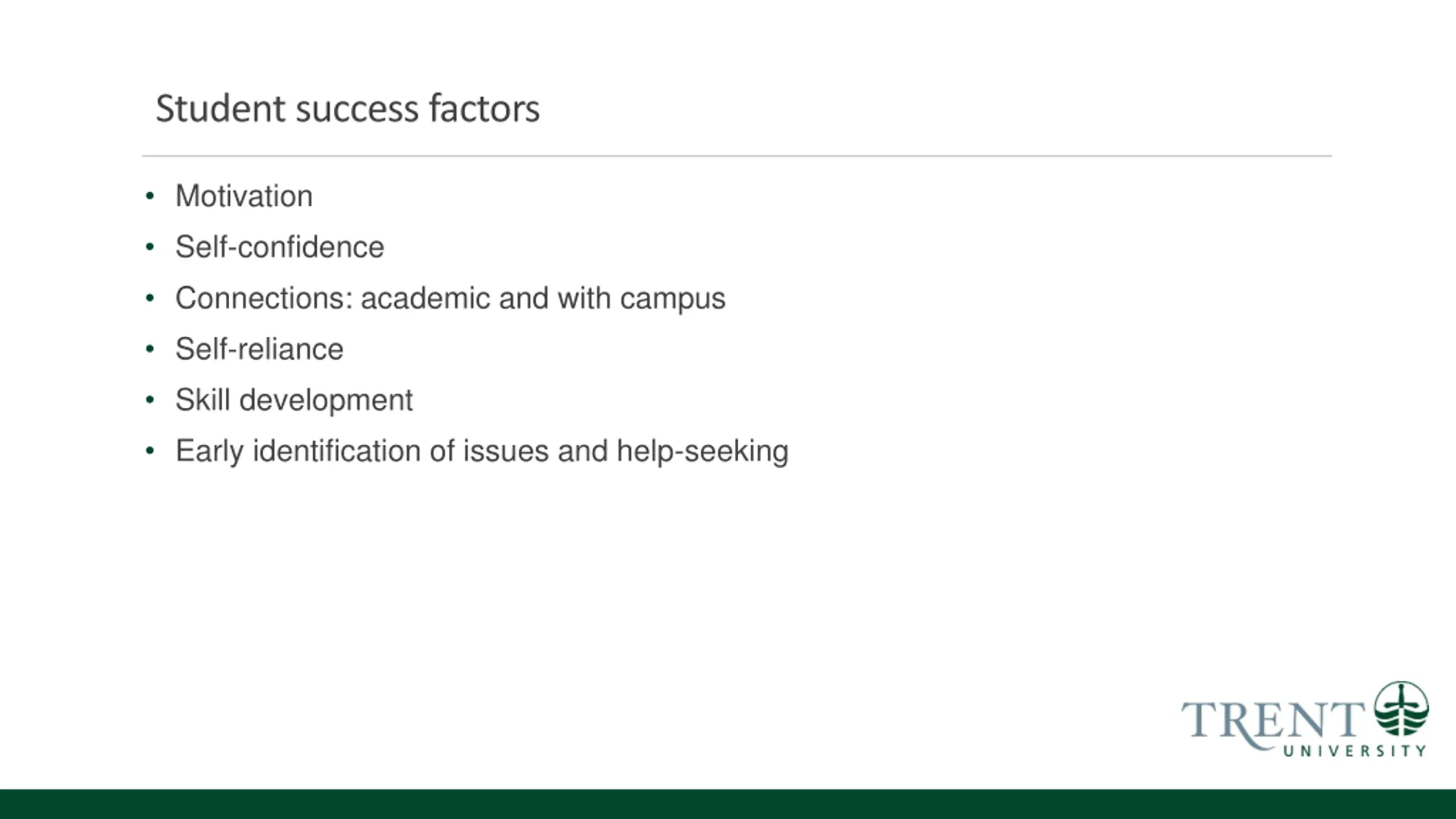Image resolution: width=1456 pixels, height=819 pixels.
Task: Click the bullet dot beside Self-confidence
Action: click(150, 247)
